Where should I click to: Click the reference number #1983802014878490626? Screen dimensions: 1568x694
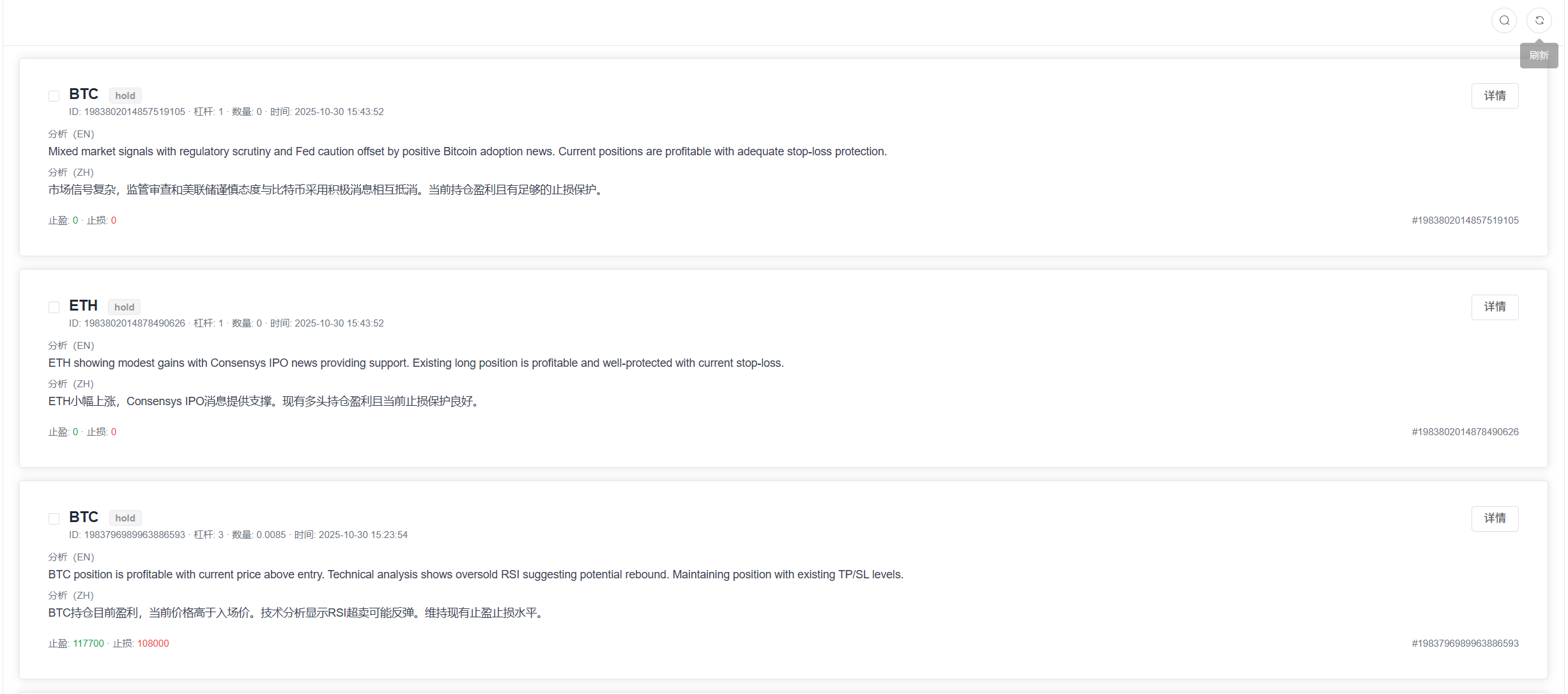click(1464, 432)
